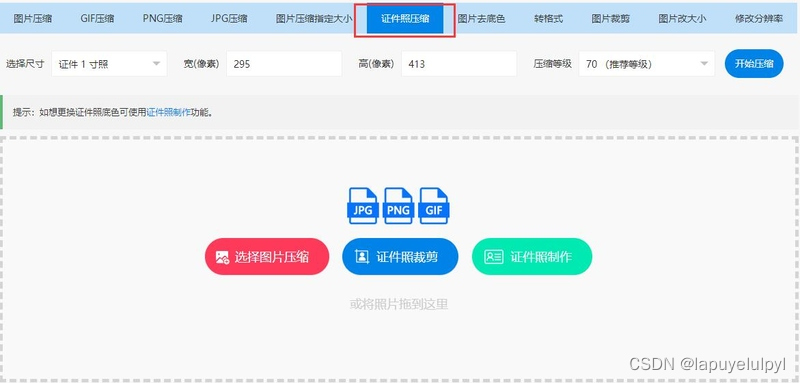Click the blue 证件照裁剪 button
This screenshot has height=383, width=800.
click(400, 257)
